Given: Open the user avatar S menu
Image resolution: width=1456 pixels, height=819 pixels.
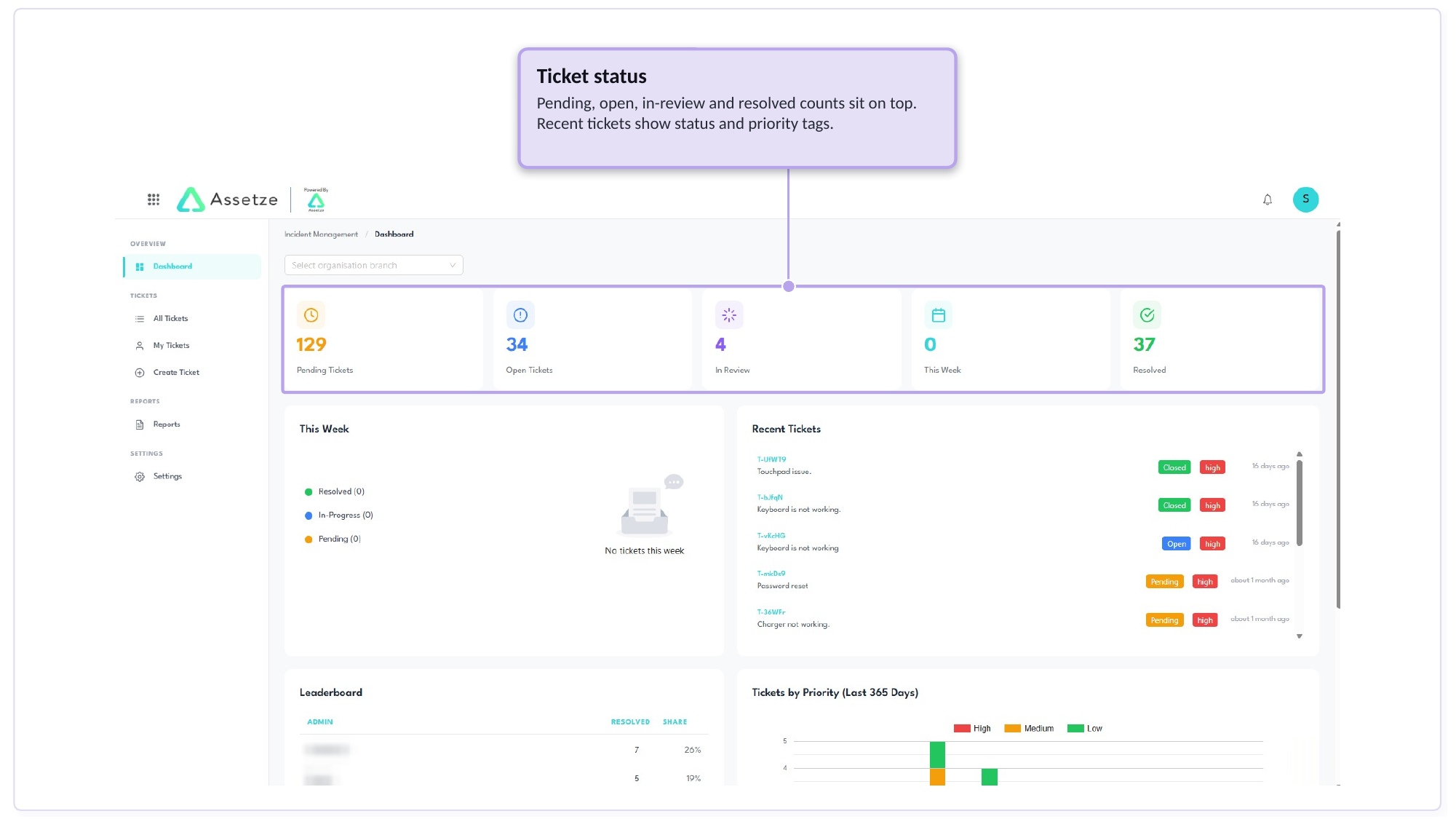Looking at the screenshot, I should [1305, 199].
